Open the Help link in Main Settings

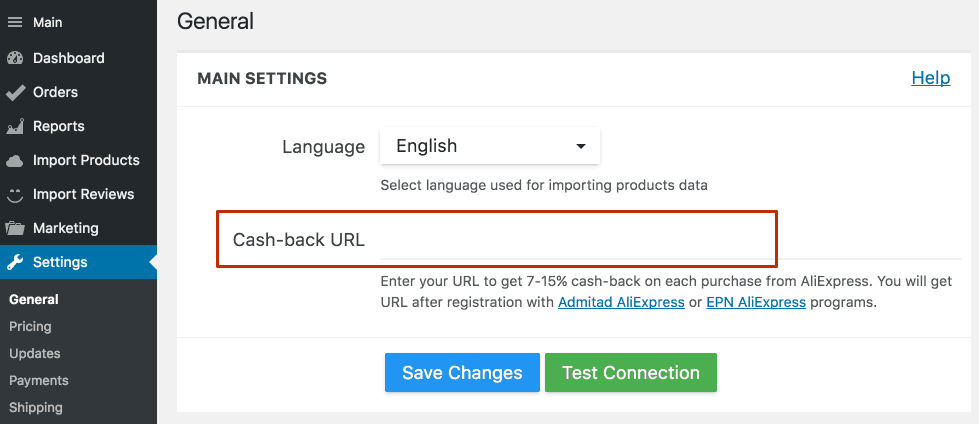(x=931, y=78)
